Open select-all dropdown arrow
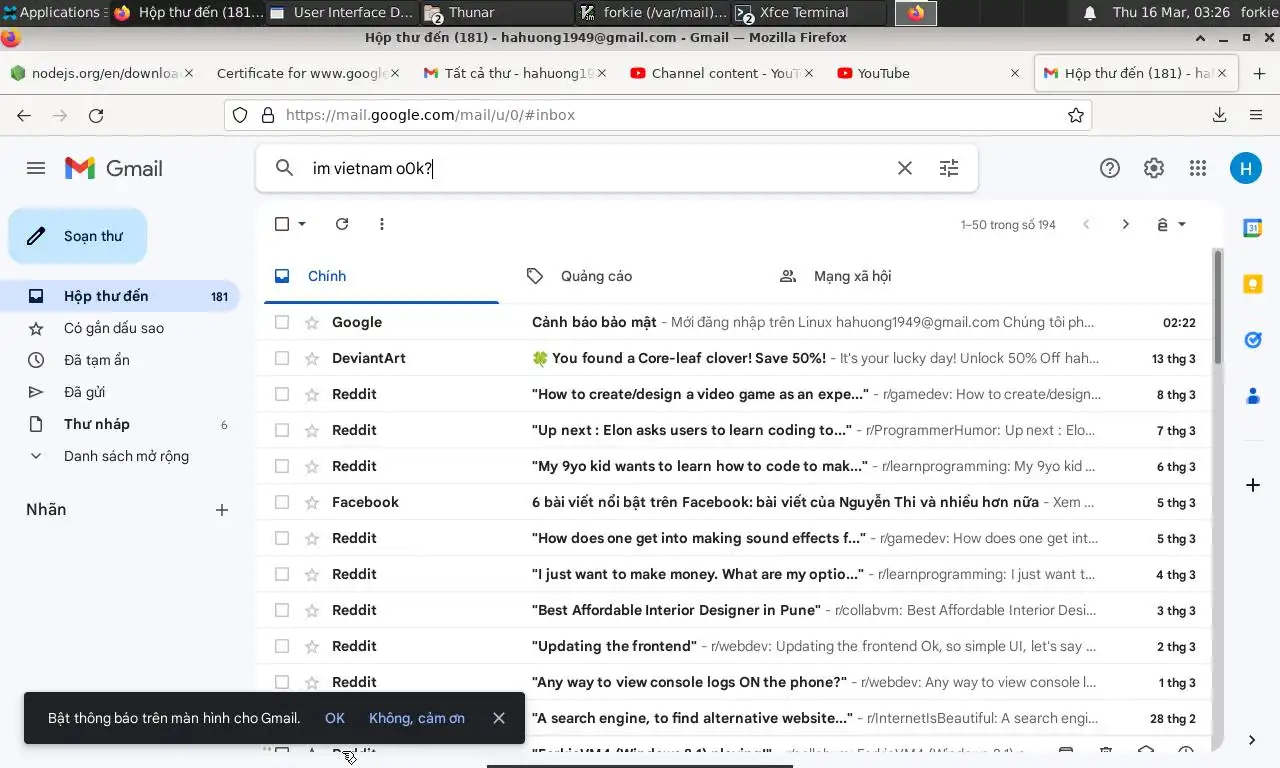This screenshot has width=1280, height=768. coord(302,224)
